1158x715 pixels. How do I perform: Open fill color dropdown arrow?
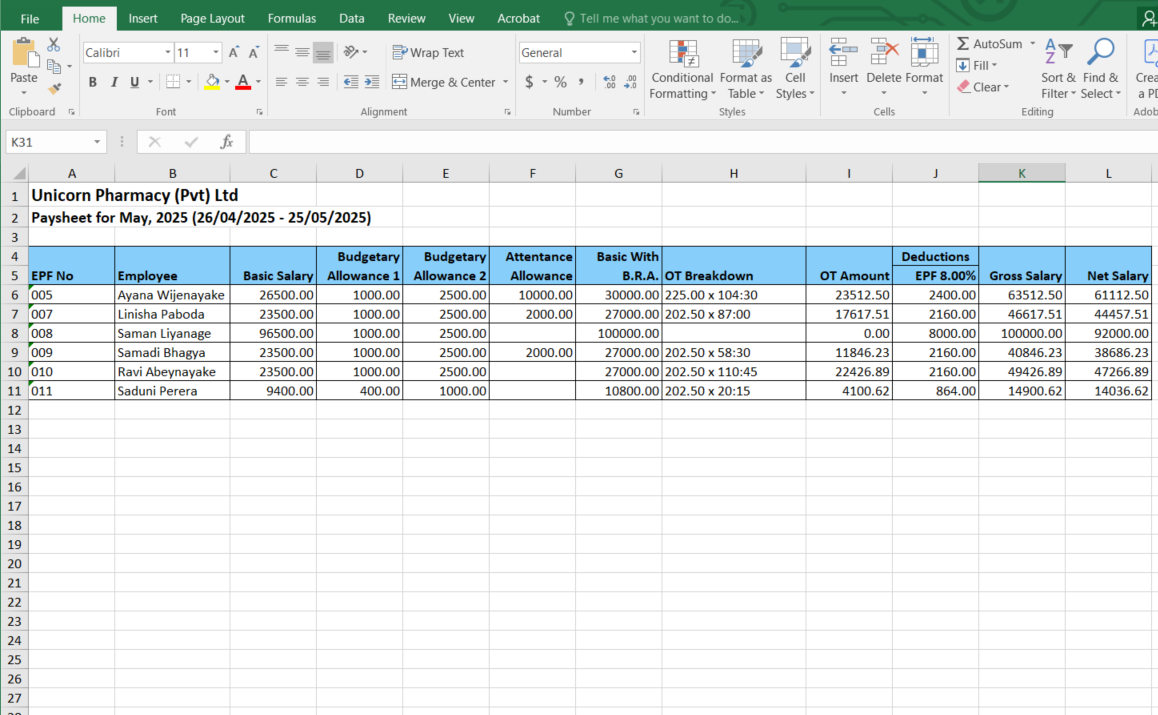tap(227, 82)
